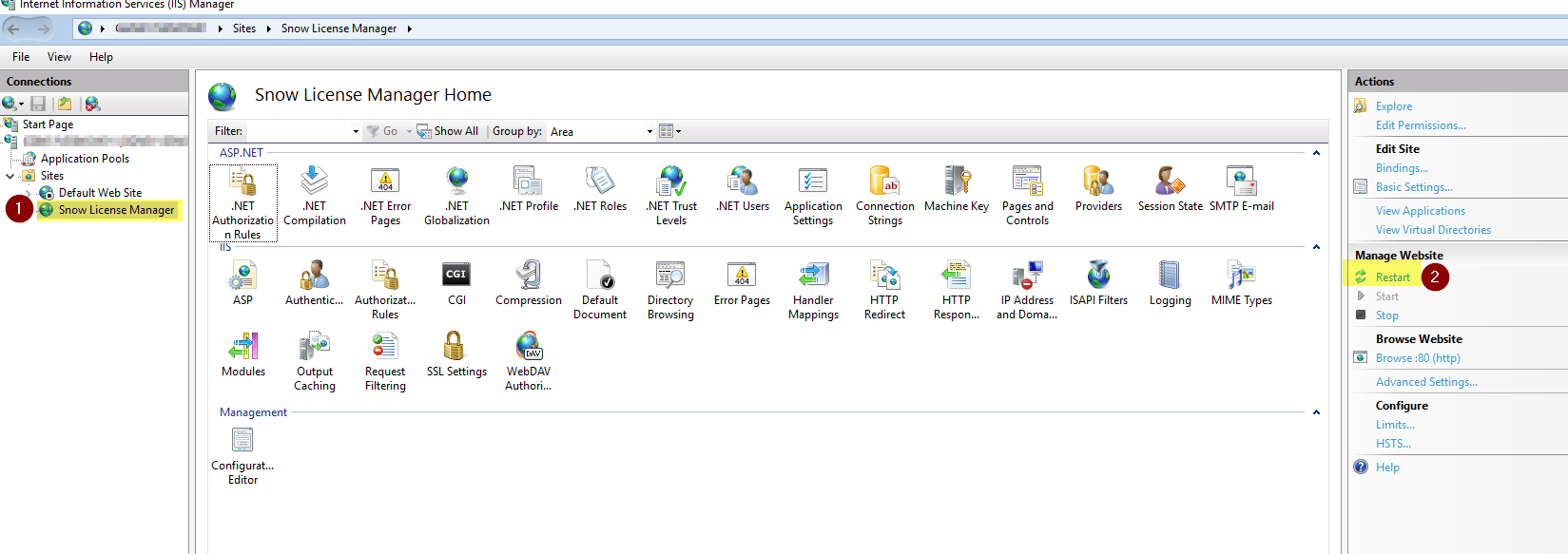The height and width of the screenshot is (554, 1568).
Task: Open the View menu
Action: [59, 57]
